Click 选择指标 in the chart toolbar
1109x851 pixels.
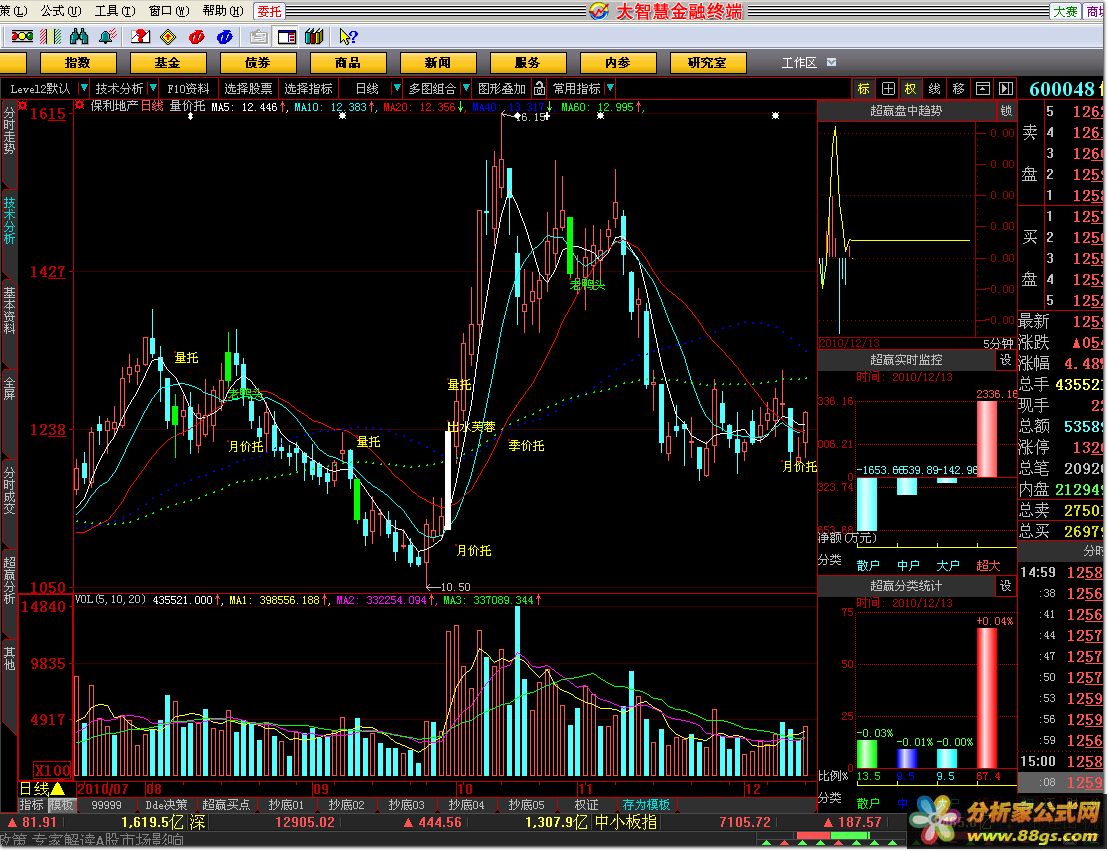point(308,88)
